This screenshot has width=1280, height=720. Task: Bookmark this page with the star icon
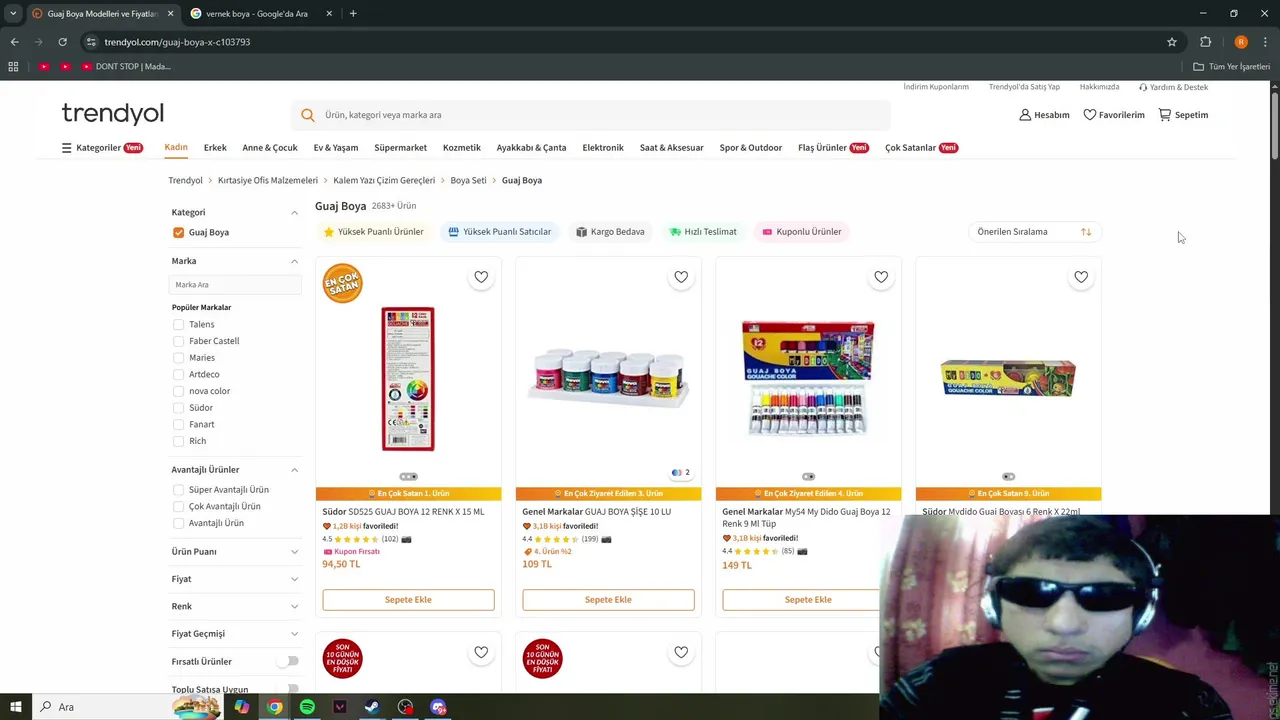(1172, 42)
